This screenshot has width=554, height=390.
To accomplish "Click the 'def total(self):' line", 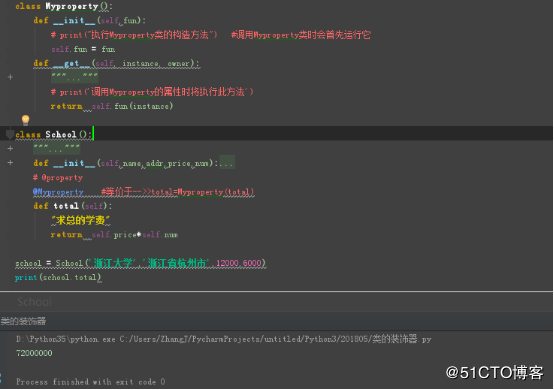I will click(x=72, y=206).
